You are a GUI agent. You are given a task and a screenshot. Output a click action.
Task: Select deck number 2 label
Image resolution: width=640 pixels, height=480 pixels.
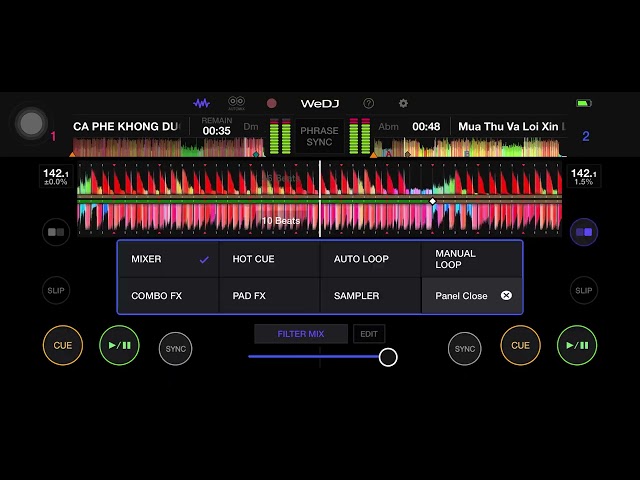(x=586, y=136)
